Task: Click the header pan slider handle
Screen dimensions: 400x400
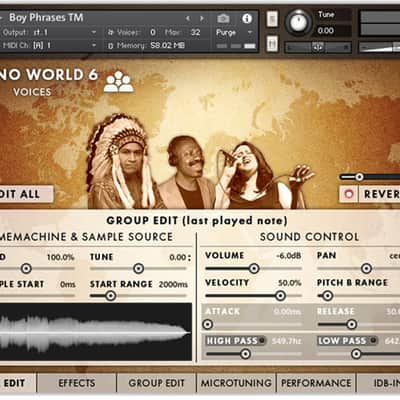Action: tap(317, 48)
